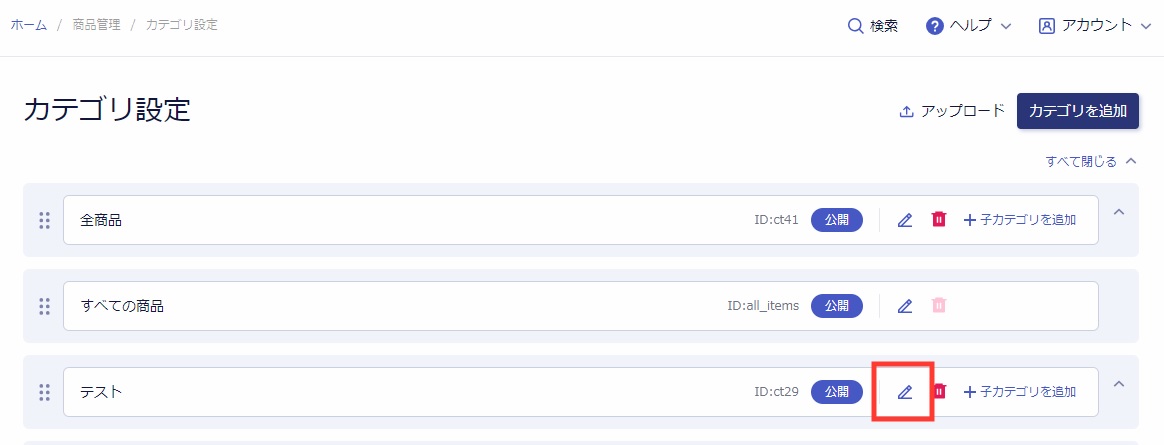The width and height of the screenshot is (1164, 445).
Task: Grab the drag handle of 全商品 row
Action: tap(44, 220)
